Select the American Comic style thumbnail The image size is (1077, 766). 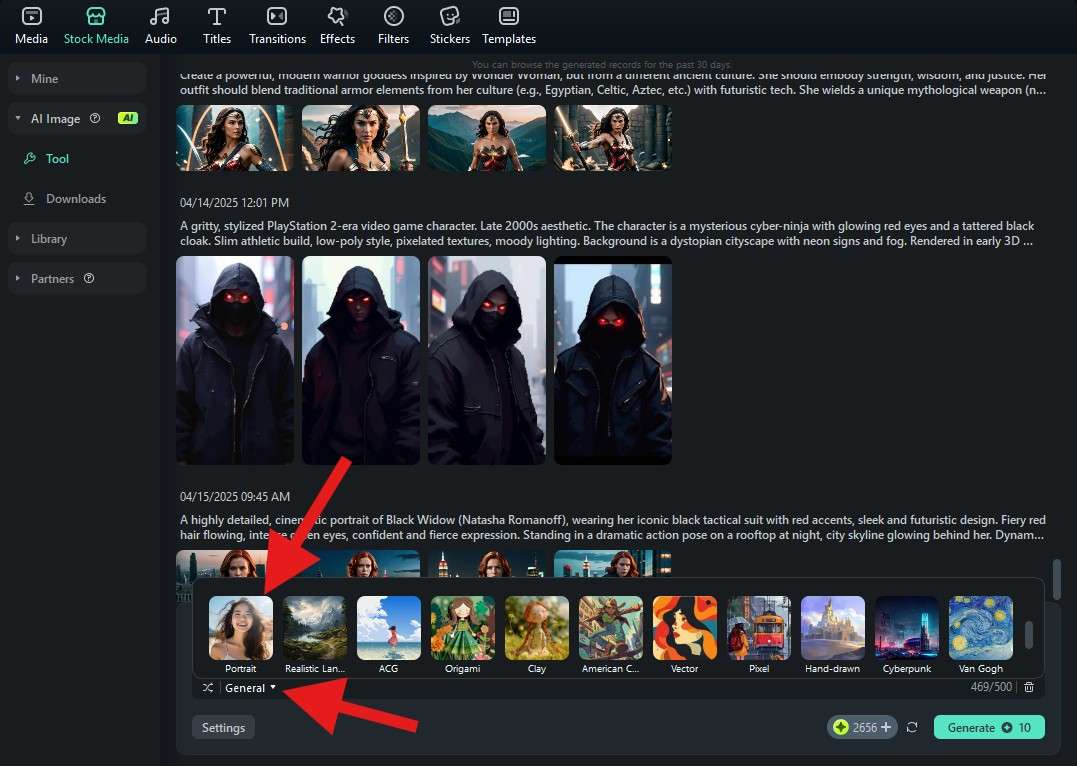pyautogui.click(x=611, y=628)
